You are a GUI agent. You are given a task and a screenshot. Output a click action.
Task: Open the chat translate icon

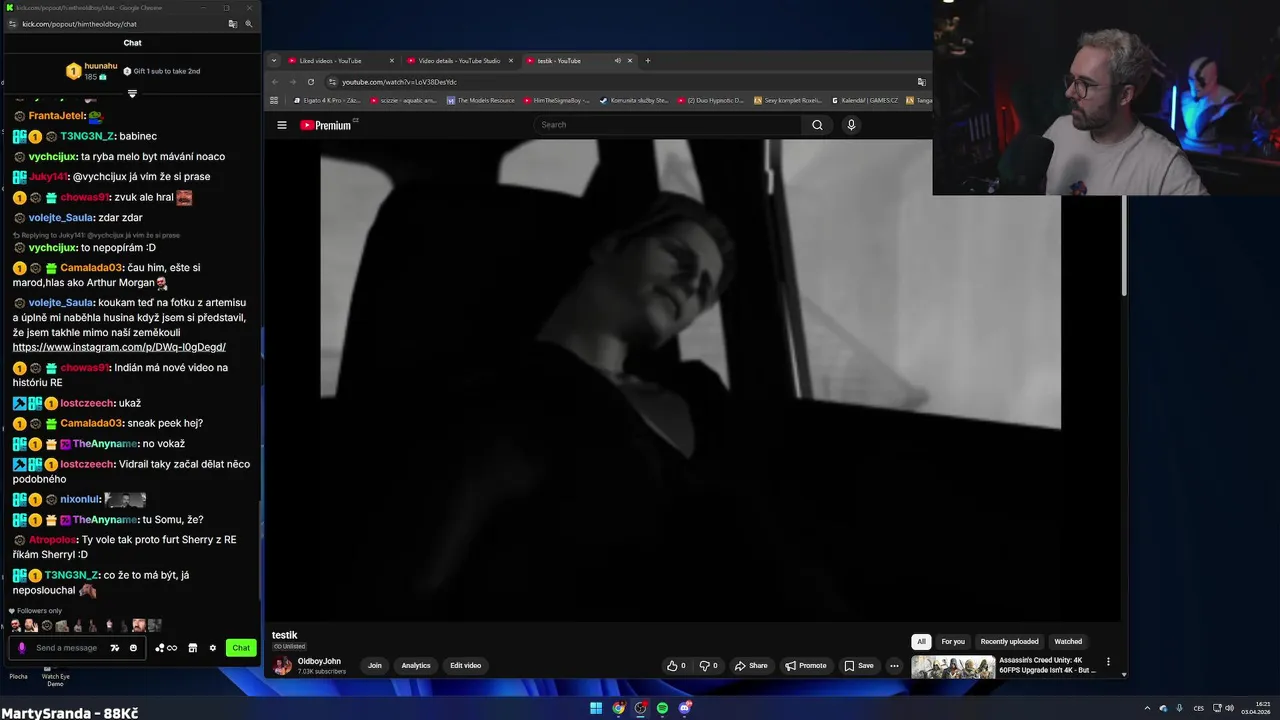point(115,648)
